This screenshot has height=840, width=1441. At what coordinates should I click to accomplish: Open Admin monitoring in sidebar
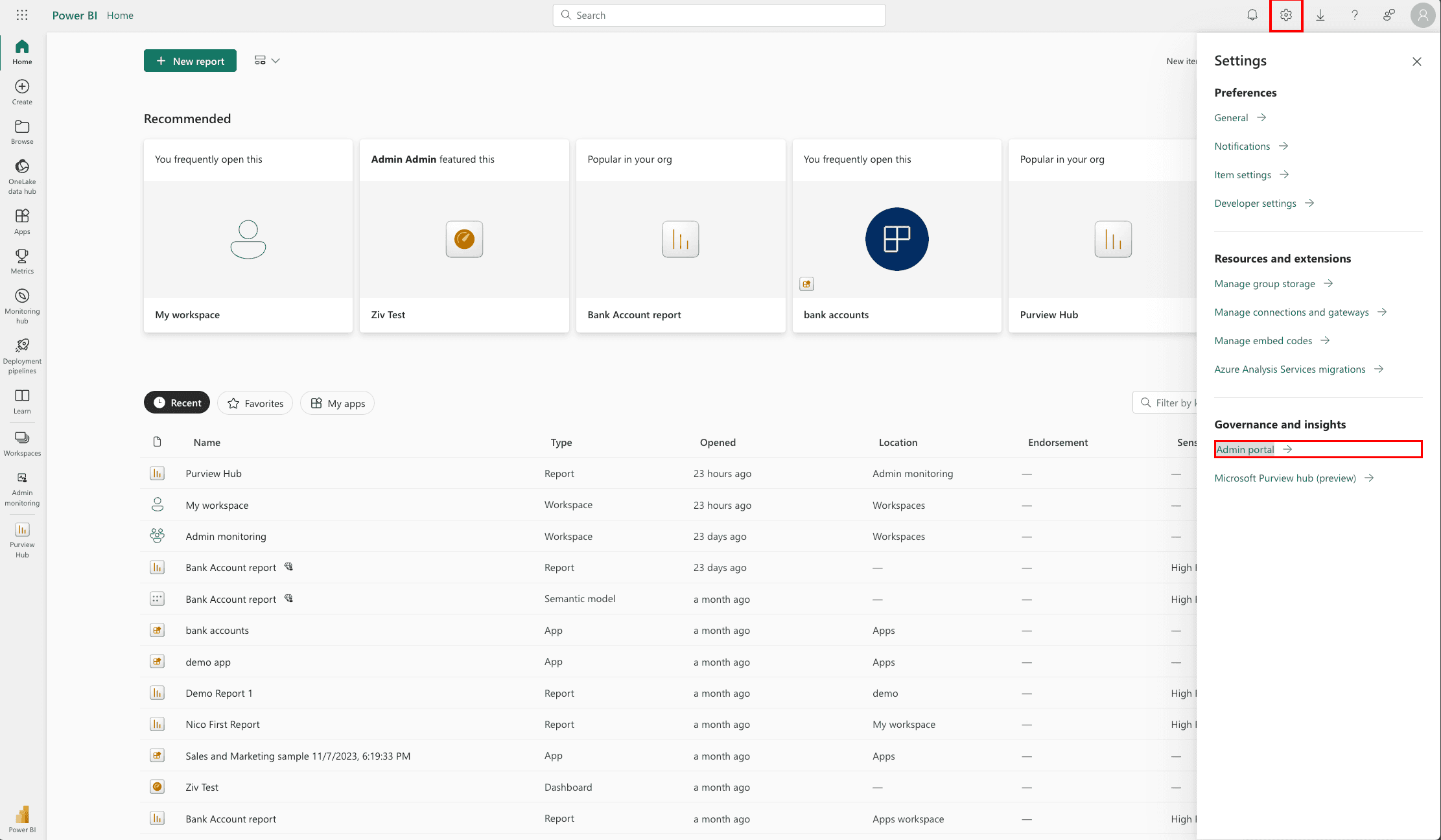[x=22, y=489]
